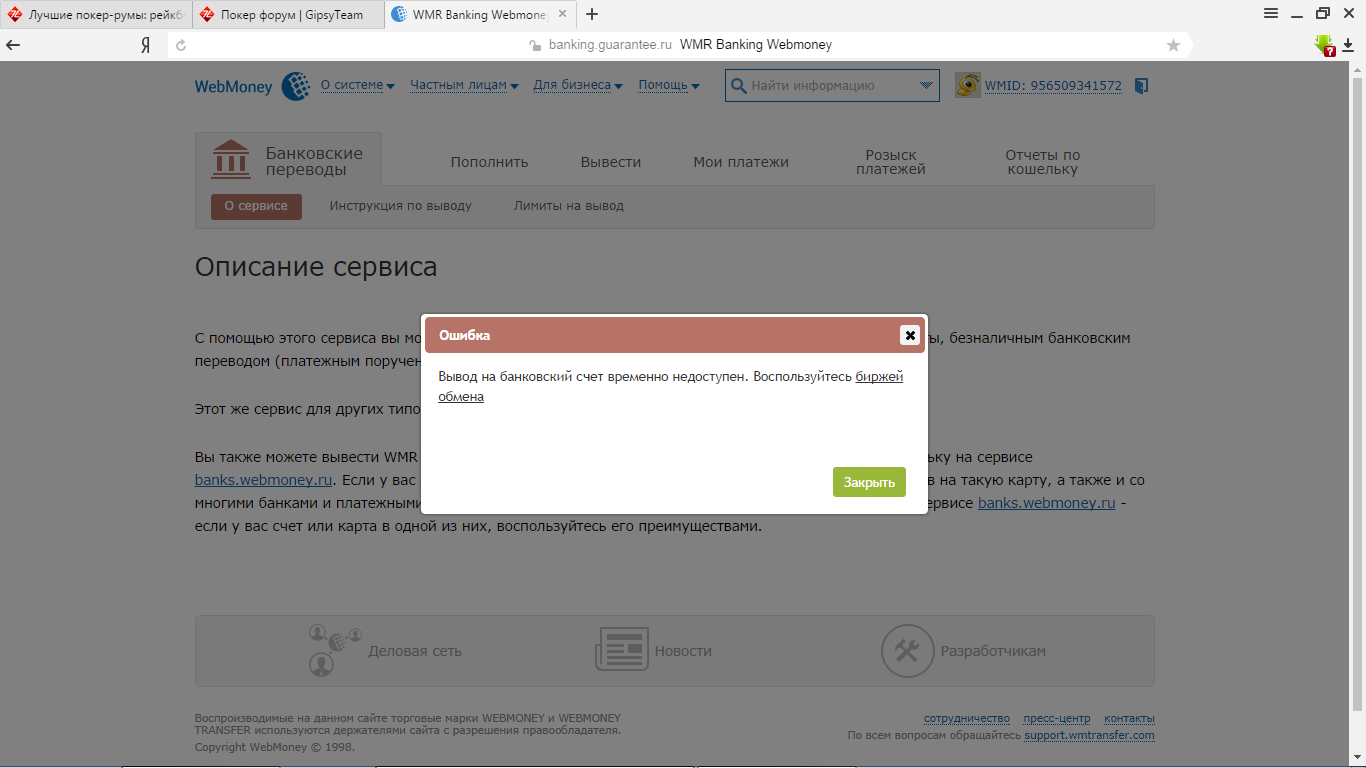Open the Банковские переводы section

pyautogui.click(x=288, y=159)
